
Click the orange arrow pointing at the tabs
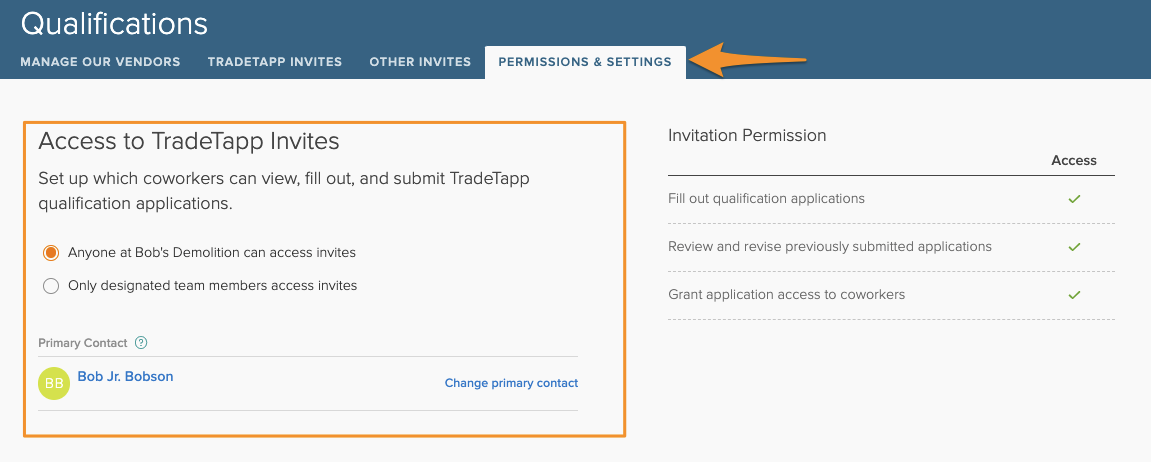coord(750,60)
